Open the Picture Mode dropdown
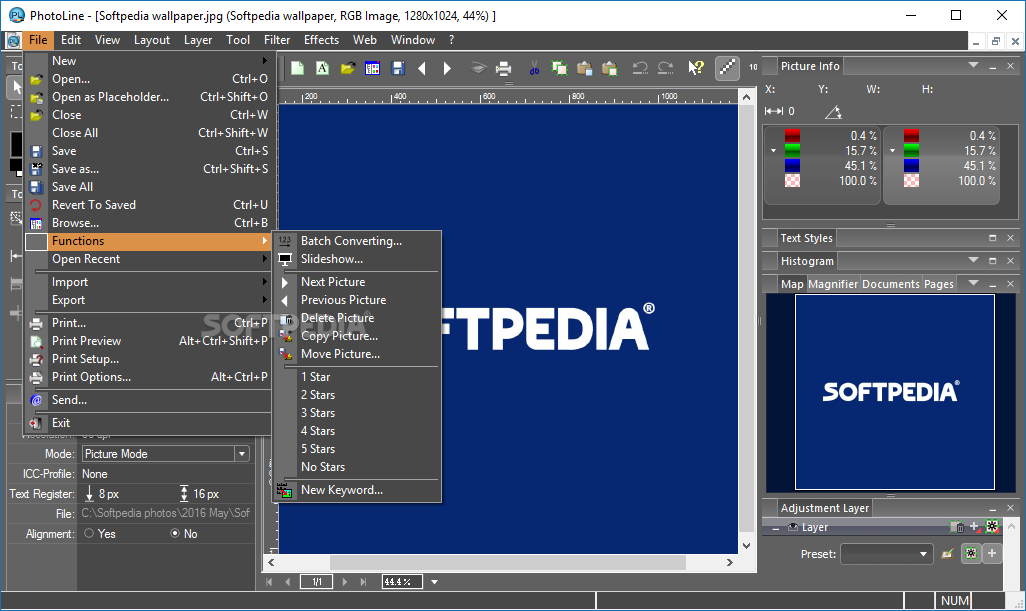 [242, 454]
